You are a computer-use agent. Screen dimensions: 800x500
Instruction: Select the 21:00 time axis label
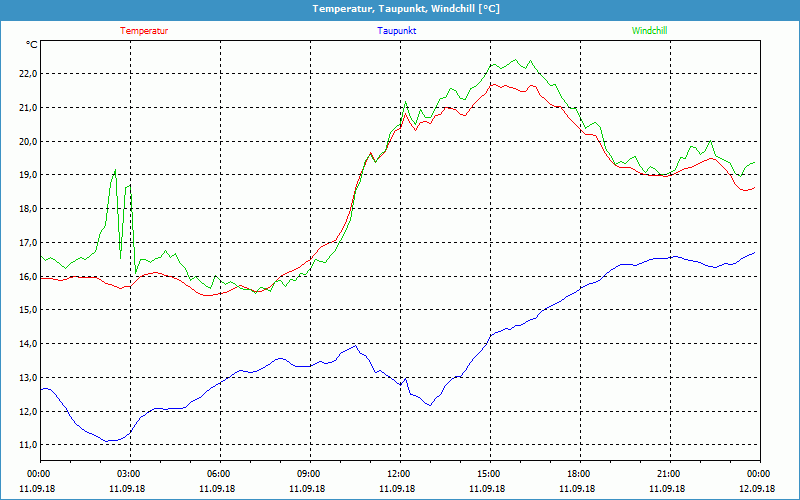[669, 474]
